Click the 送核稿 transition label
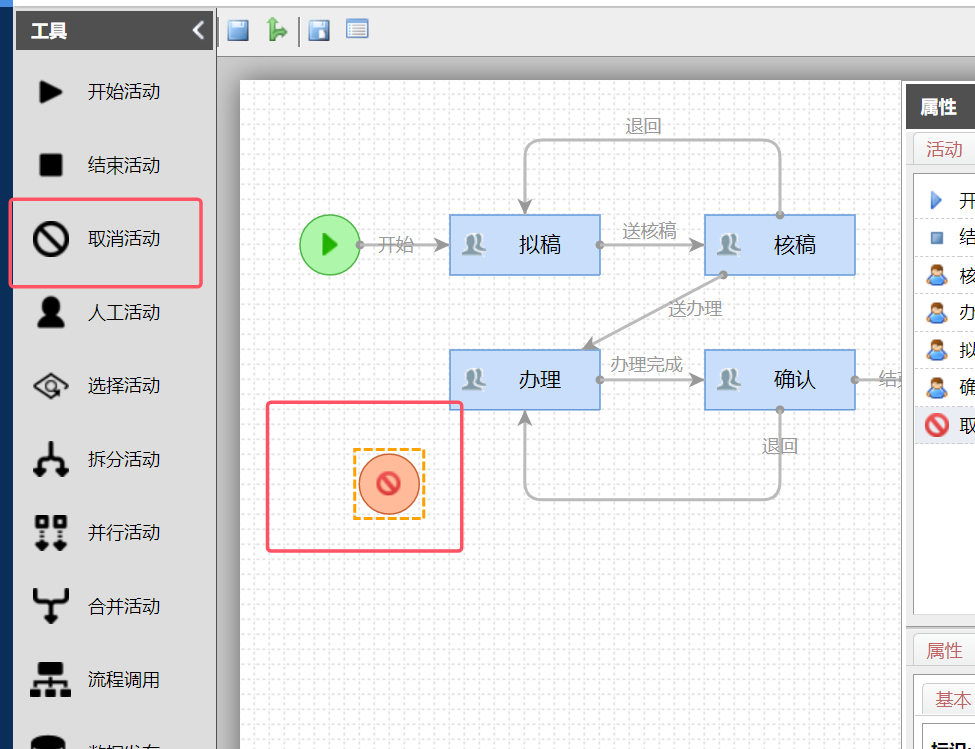The width and height of the screenshot is (975, 749). pos(649,231)
